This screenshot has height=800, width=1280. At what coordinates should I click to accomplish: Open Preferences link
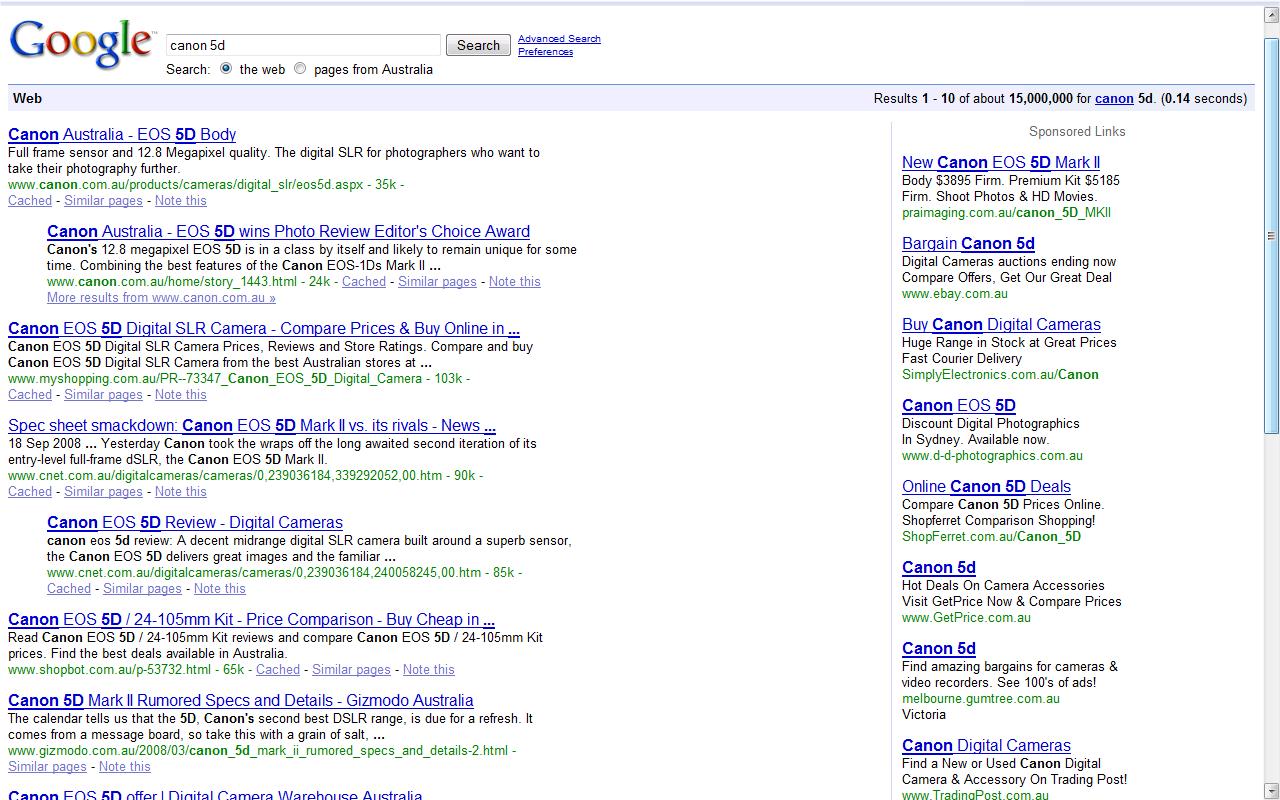tap(545, 52)
